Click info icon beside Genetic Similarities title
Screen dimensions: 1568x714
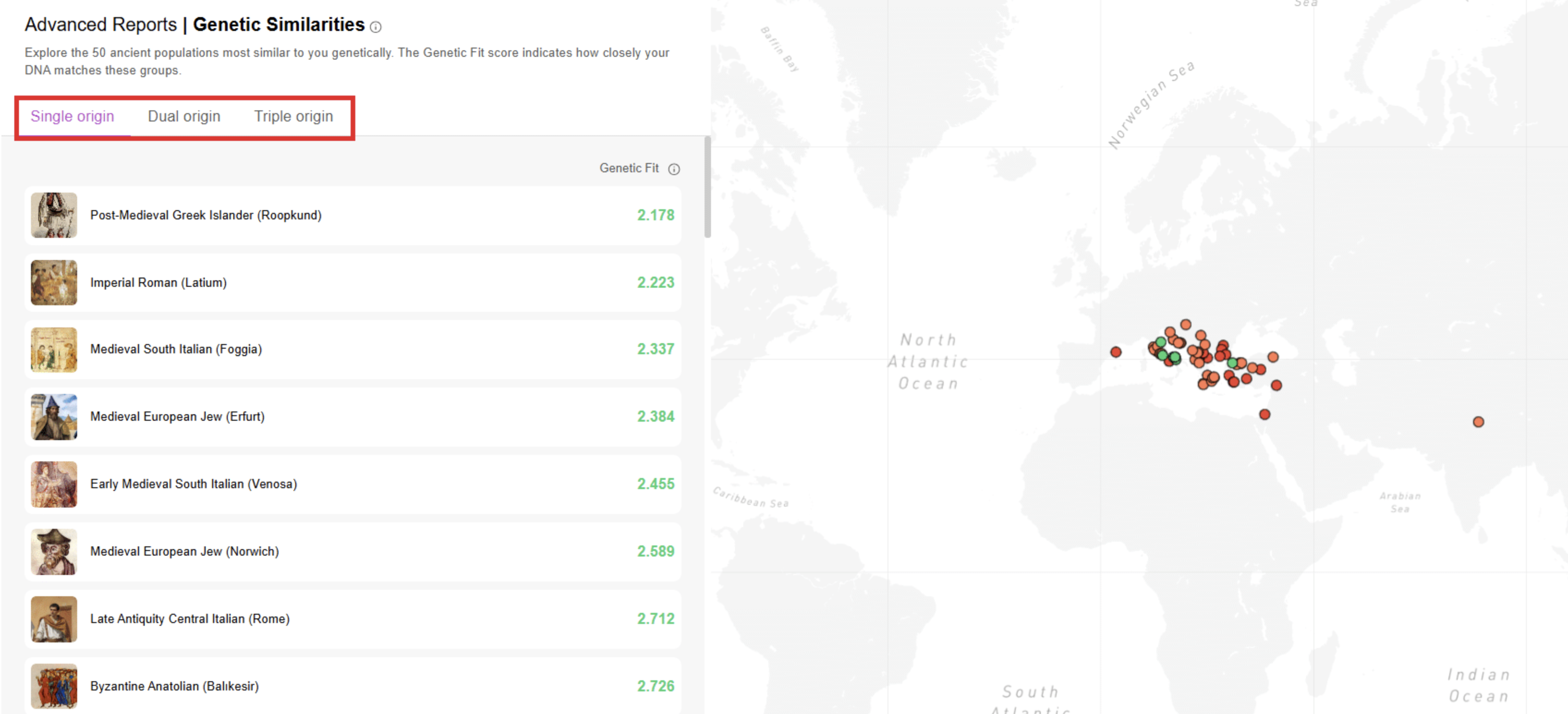click(376, 27)
